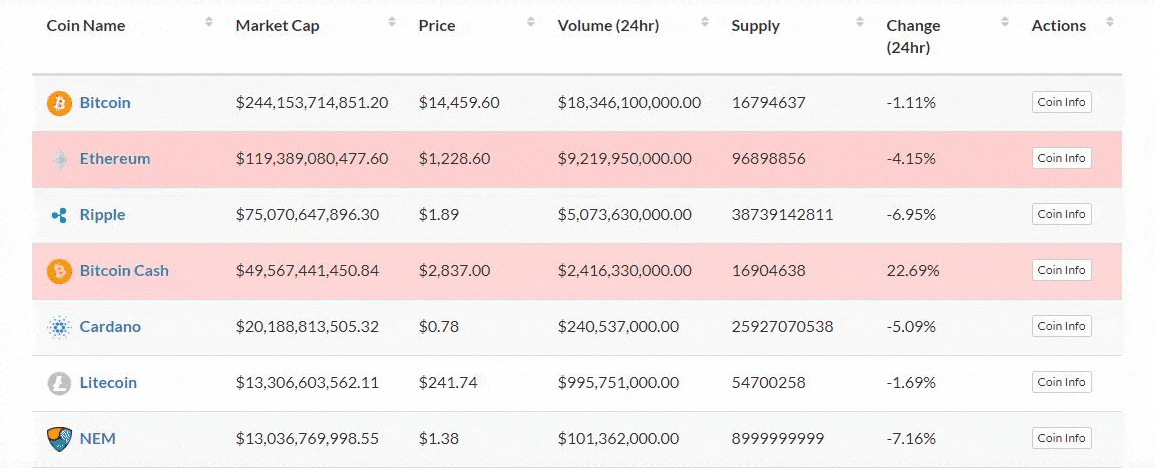Screen dimensions: 1155x468
Task: Click the Ethereum diamond logo icon
Action: pos(60,159)
